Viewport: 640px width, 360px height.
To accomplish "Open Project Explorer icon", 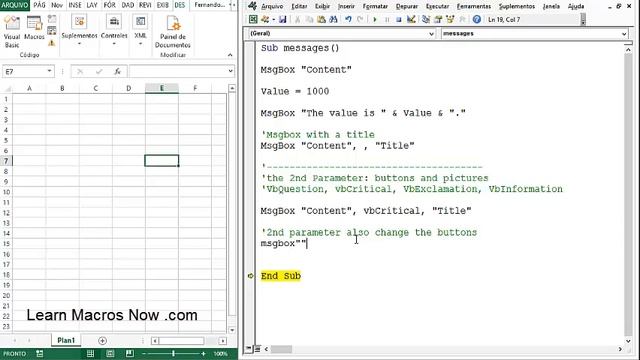I will click(x=426, y=19).
